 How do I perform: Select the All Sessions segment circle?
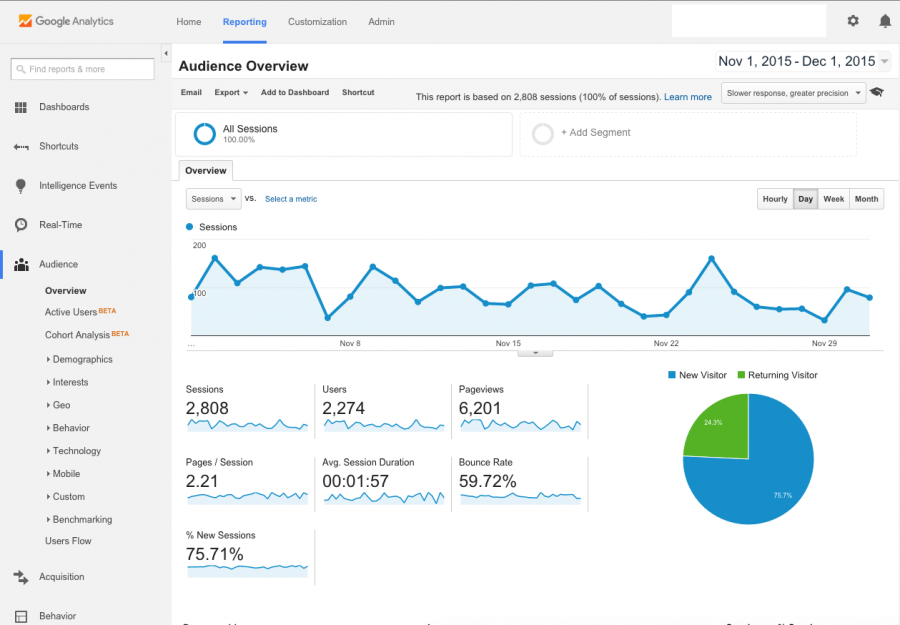(203, 134)
